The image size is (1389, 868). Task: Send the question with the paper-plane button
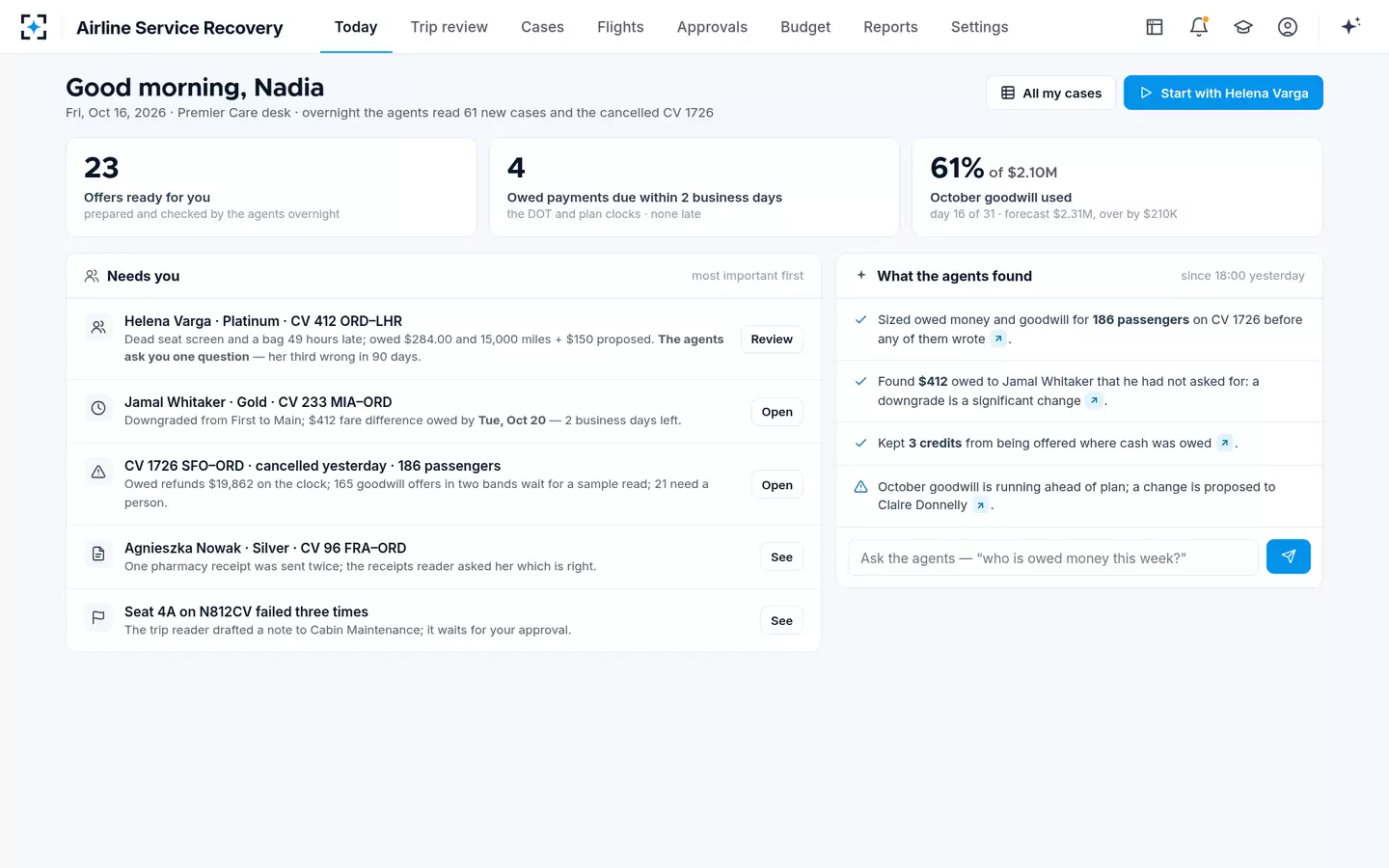click(x=1288, y=556)
